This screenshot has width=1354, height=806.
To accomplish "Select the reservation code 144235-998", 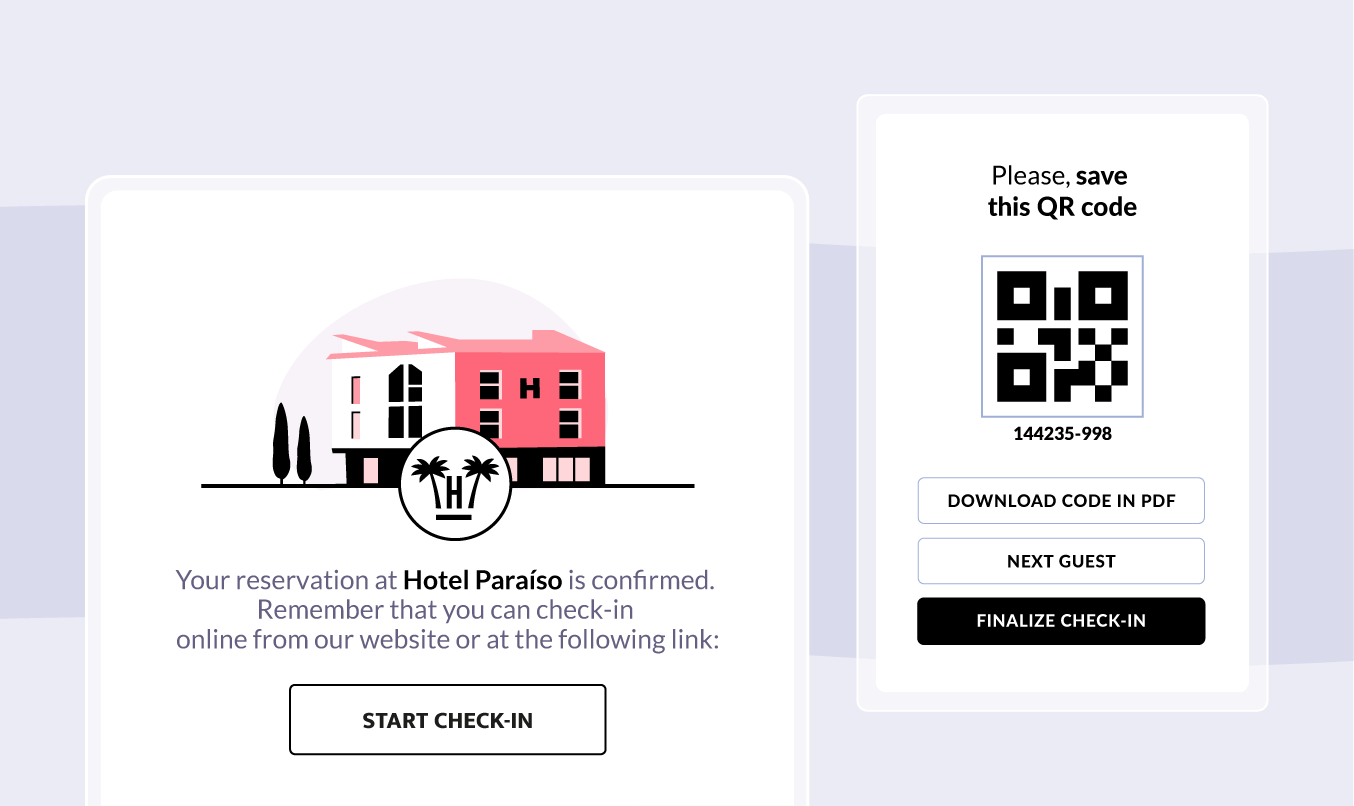I will [x=1062, y=434].
